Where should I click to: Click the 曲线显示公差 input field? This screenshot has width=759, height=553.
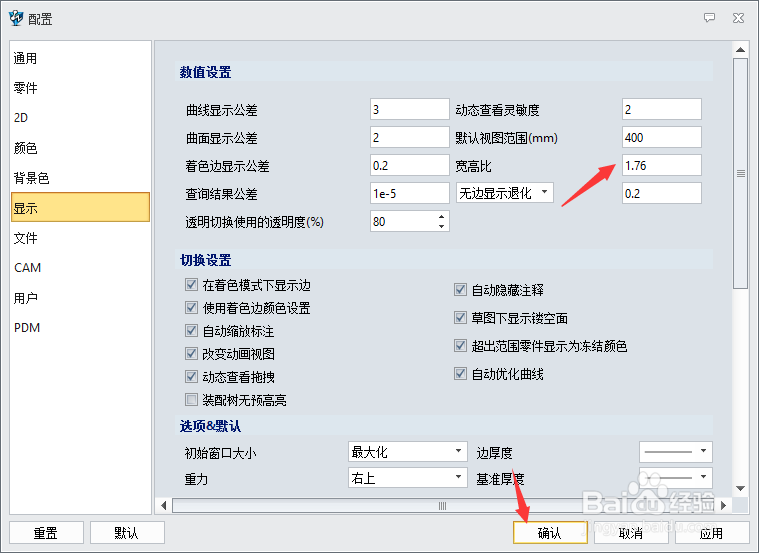coord(410,109)
